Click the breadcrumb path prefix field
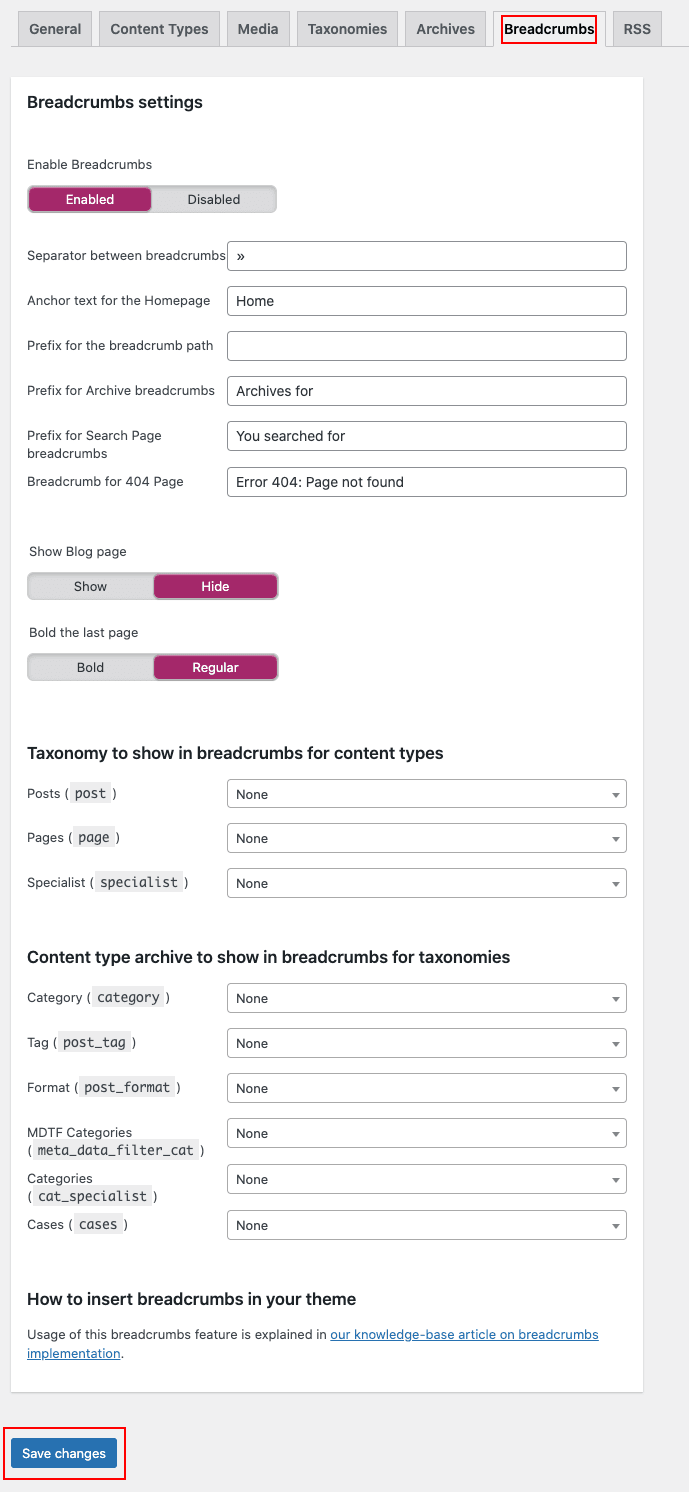The image size is (689, 1492). point(426,346)
